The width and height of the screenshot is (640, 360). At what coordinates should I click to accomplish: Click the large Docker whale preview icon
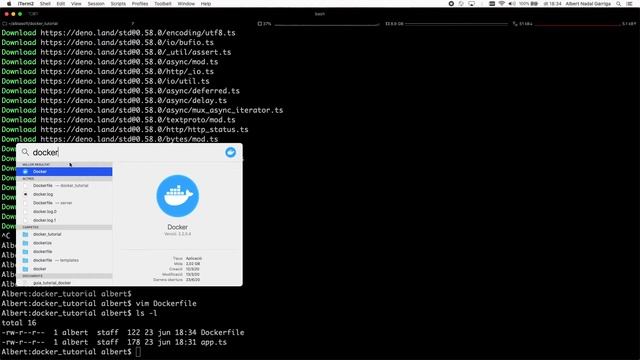tap(178, 196)
